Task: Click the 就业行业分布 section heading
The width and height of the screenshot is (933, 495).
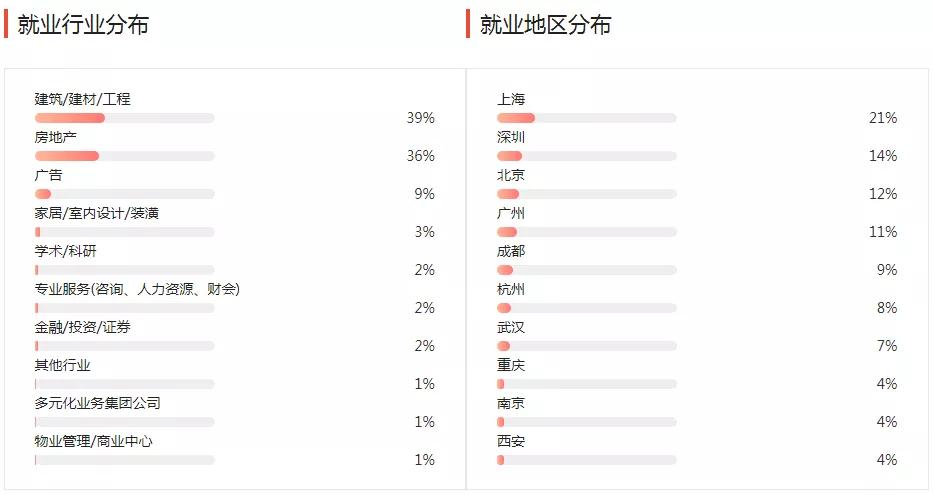Action: [x=83, y=25]
